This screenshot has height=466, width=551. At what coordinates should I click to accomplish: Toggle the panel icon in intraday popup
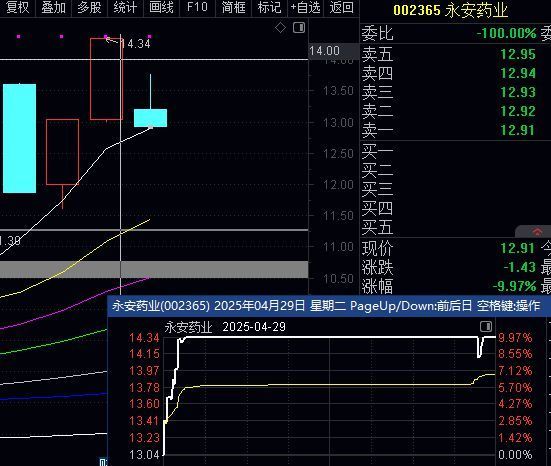pyautogui.click(x=486, y=326)
